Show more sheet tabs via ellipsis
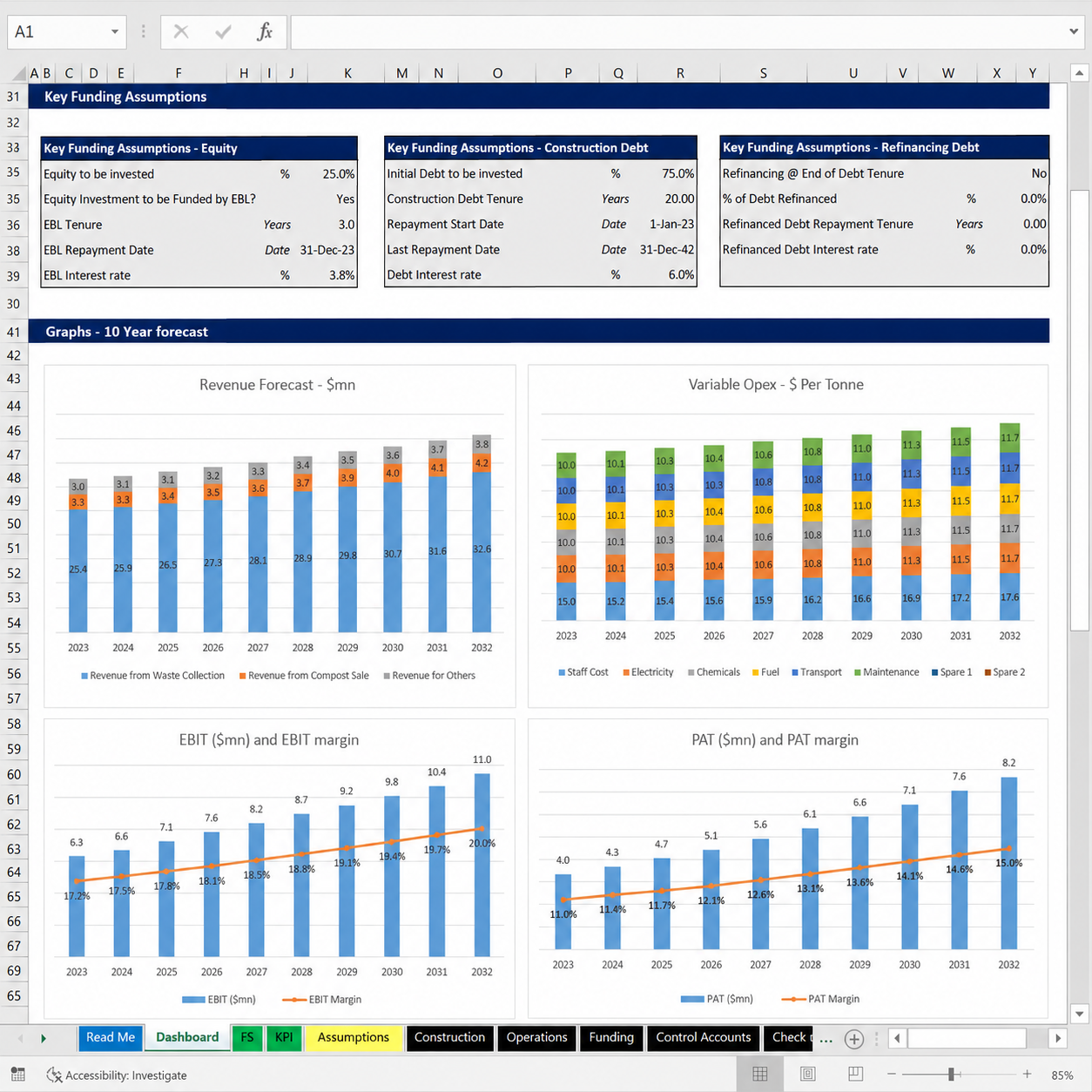Image resolution: width=1092 pixels, height=1092 pixels. 826,1038
